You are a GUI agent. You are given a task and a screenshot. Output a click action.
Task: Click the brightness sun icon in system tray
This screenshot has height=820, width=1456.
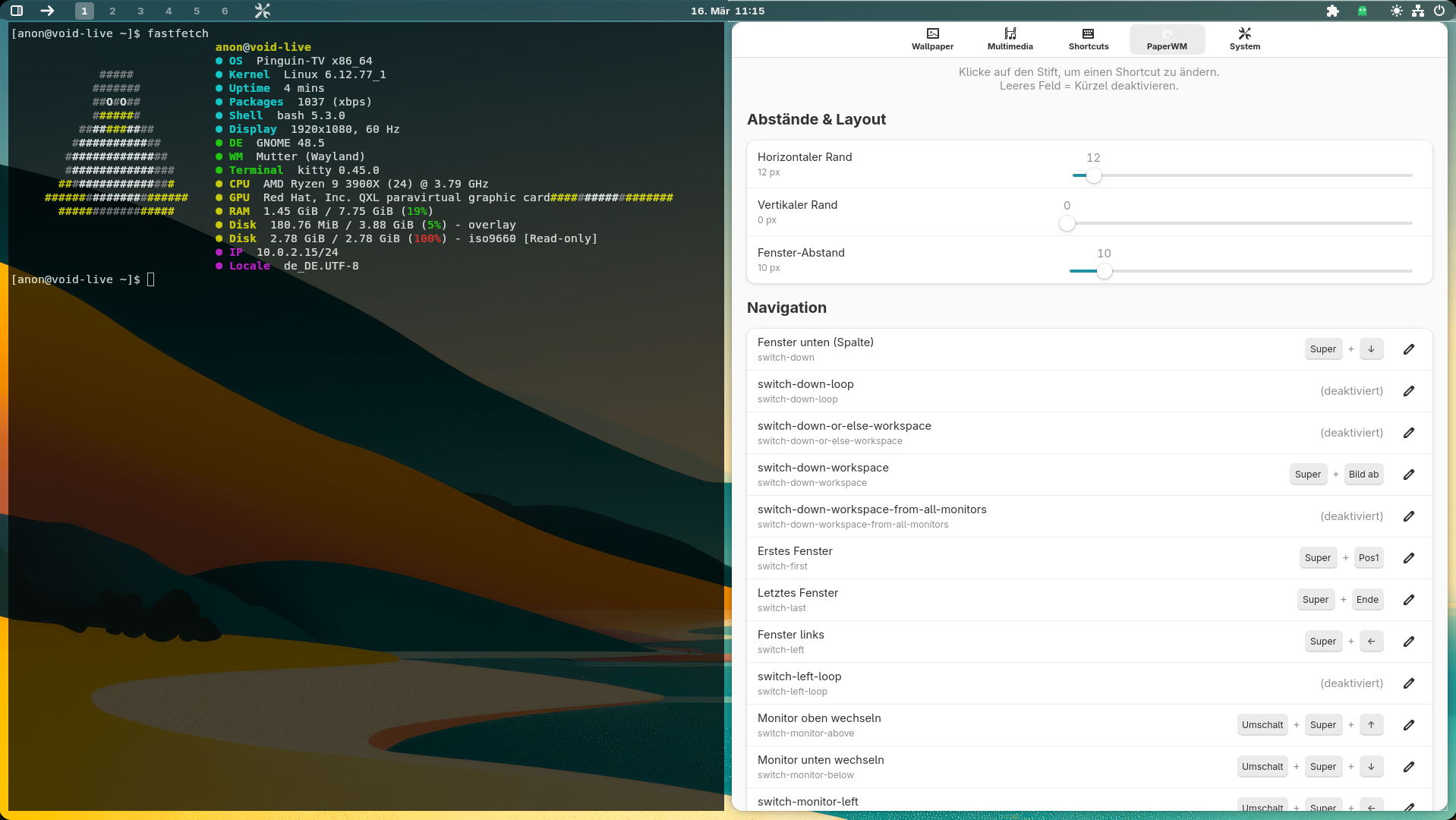(1396, 11)
